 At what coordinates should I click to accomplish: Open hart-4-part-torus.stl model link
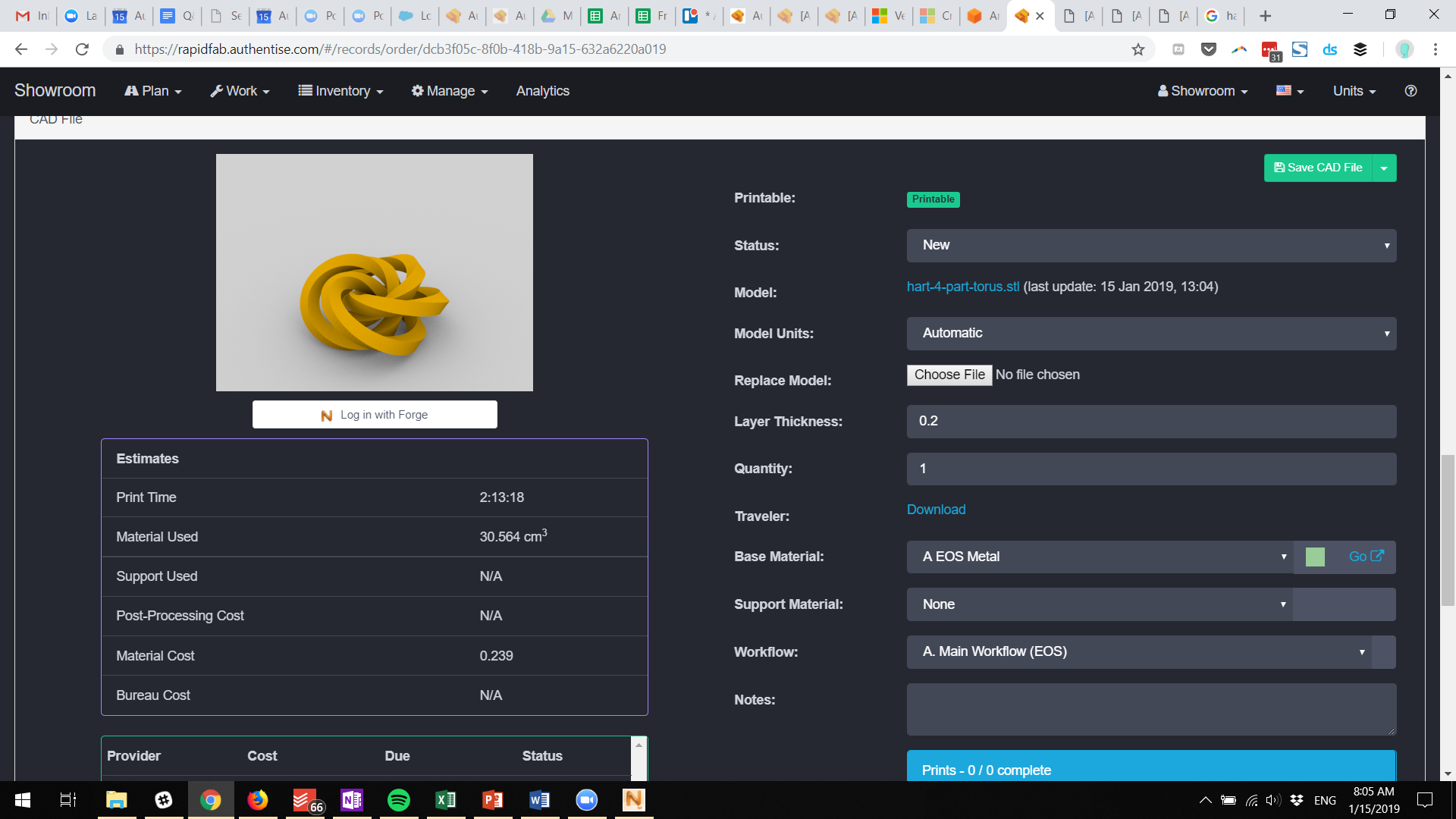pos(962,287)
